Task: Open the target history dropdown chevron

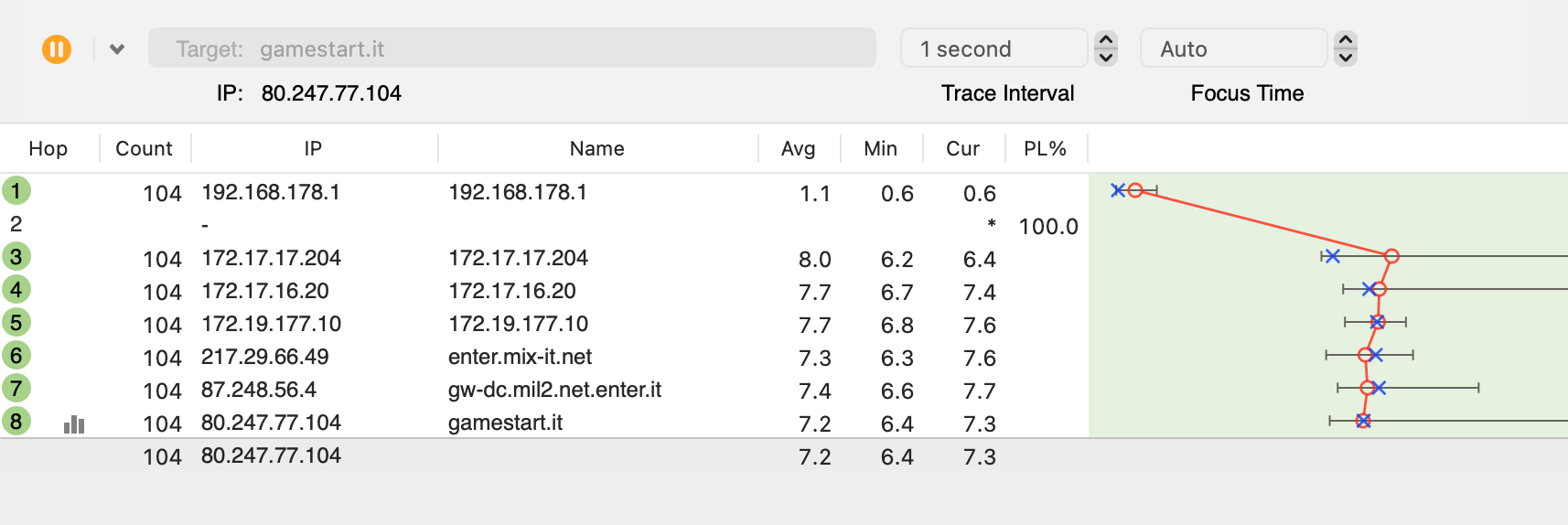Action: (x=117, y=49)
